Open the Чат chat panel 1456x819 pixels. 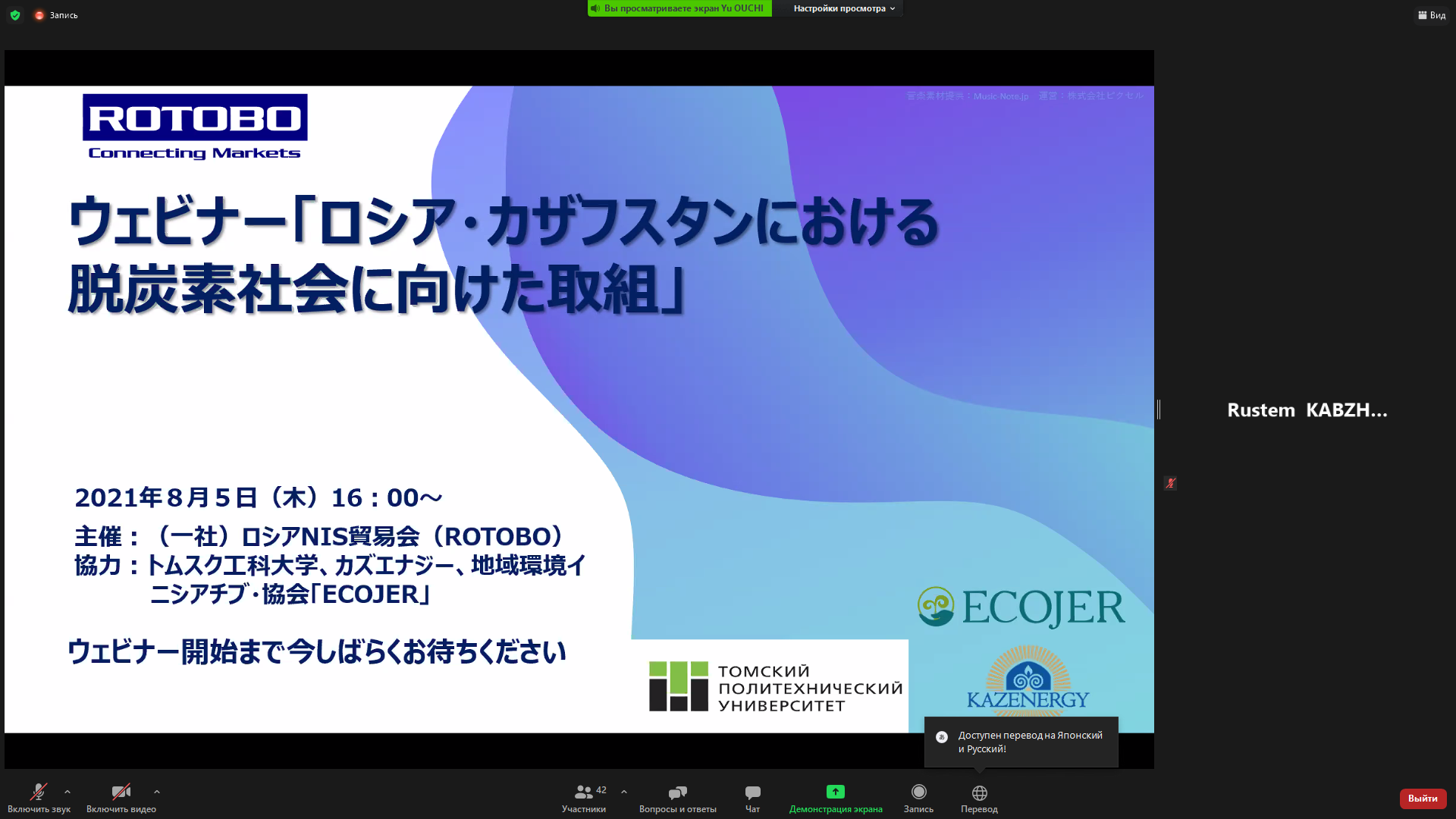tap(752, 798)
